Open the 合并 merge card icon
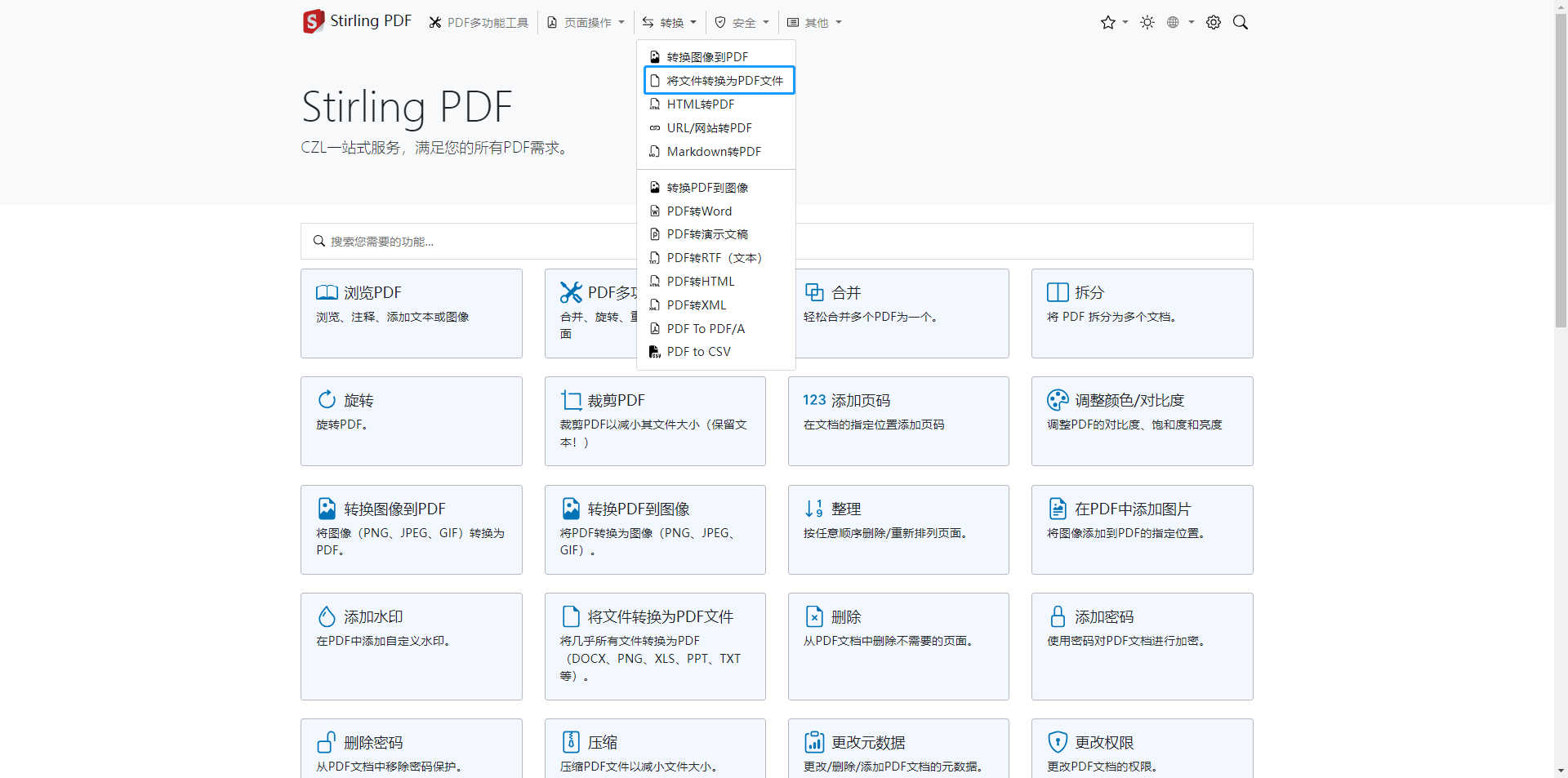 coord(814,292)
